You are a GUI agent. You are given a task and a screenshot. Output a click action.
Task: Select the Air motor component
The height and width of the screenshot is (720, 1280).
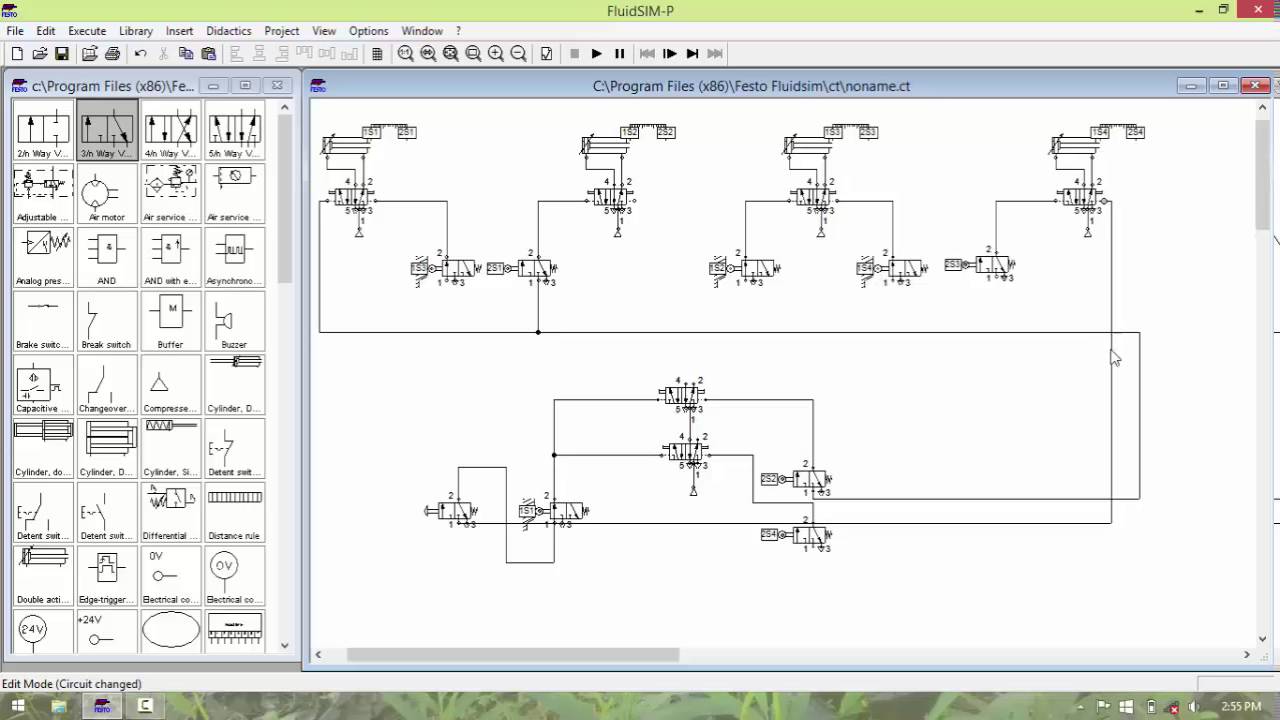point(107,194)
